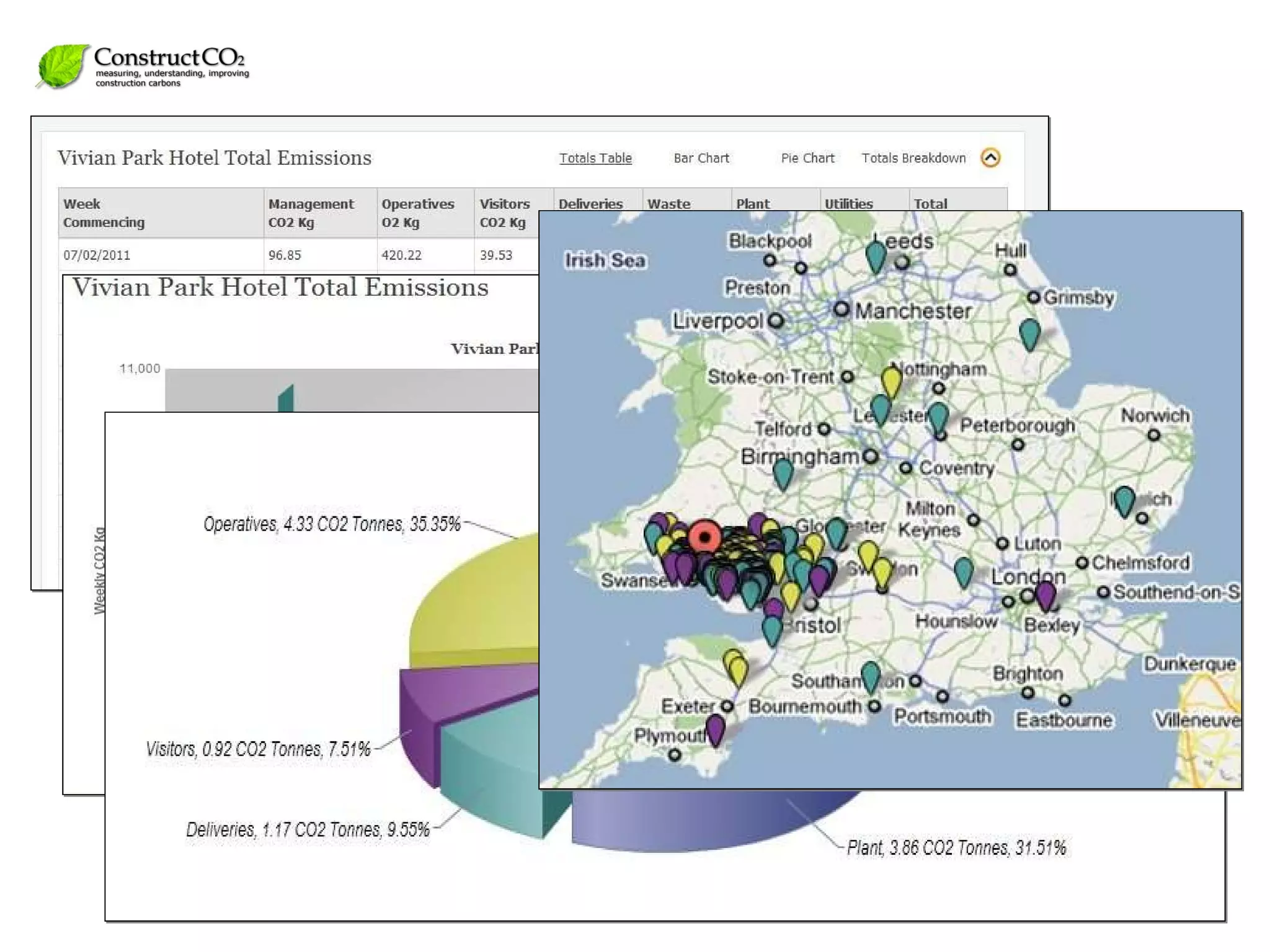Open the Totals Breakdown view

pyautogui.click(x=913, y=158)
